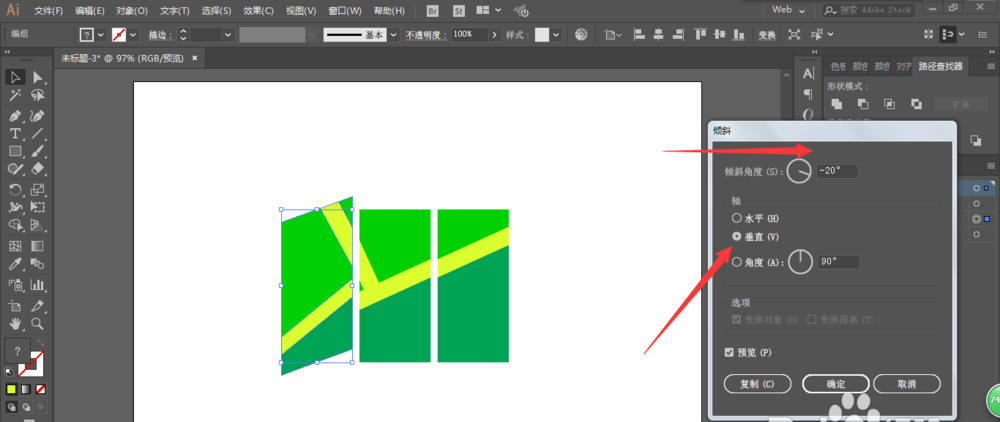The image size is (1000, 422).
Task: Select the Perspective Grid tool
Action: (38, 225)
